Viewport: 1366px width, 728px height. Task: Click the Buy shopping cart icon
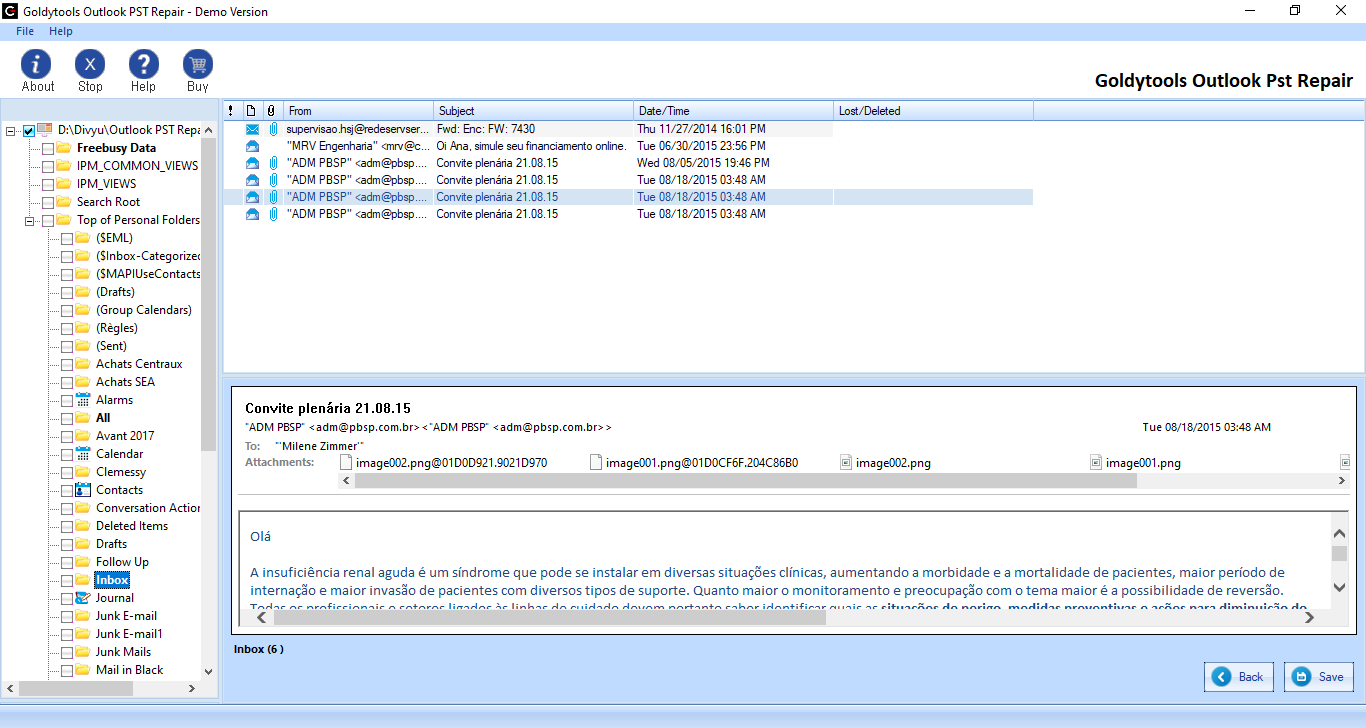[198, 64]
